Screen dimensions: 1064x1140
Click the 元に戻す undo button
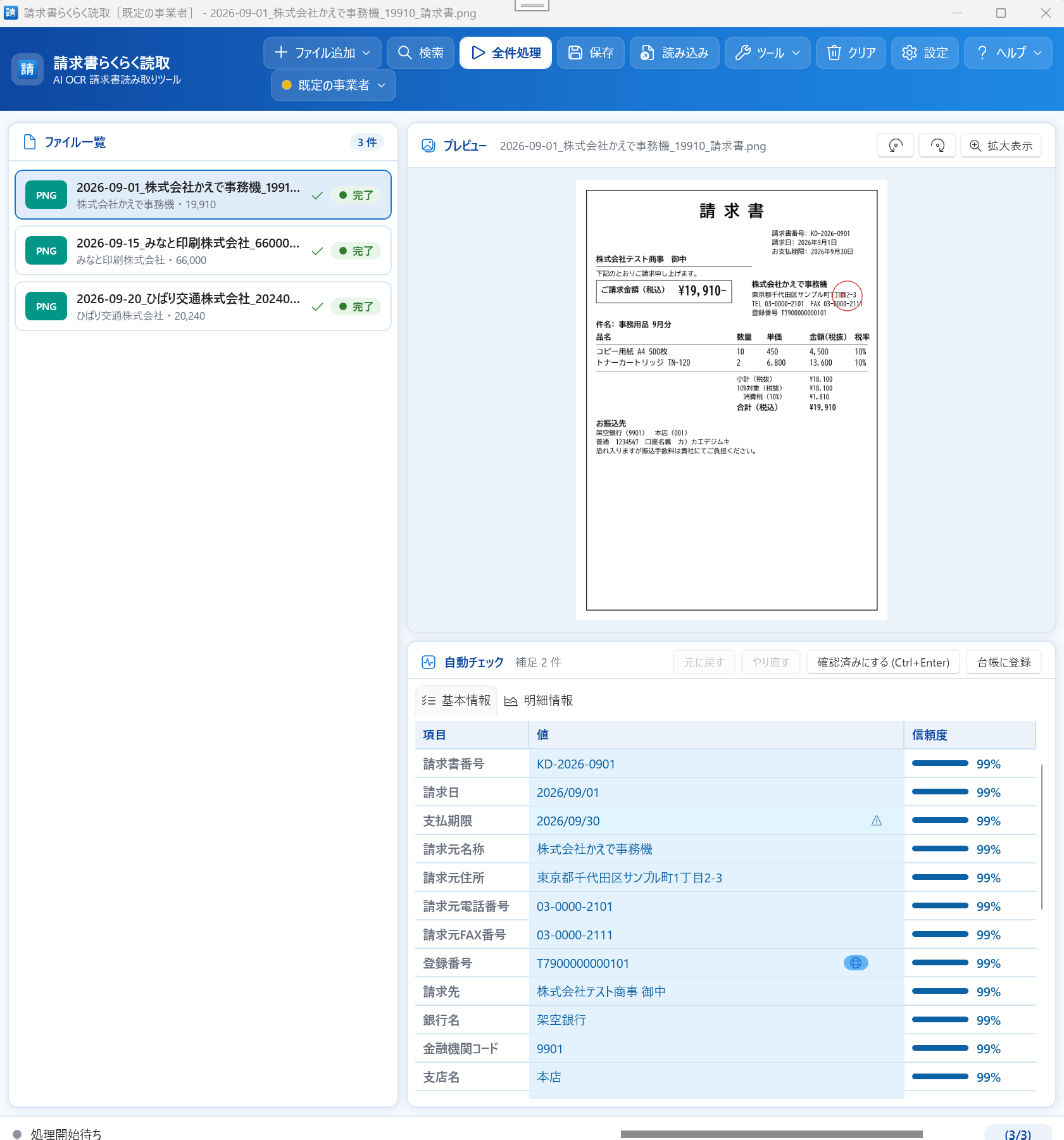704,662
